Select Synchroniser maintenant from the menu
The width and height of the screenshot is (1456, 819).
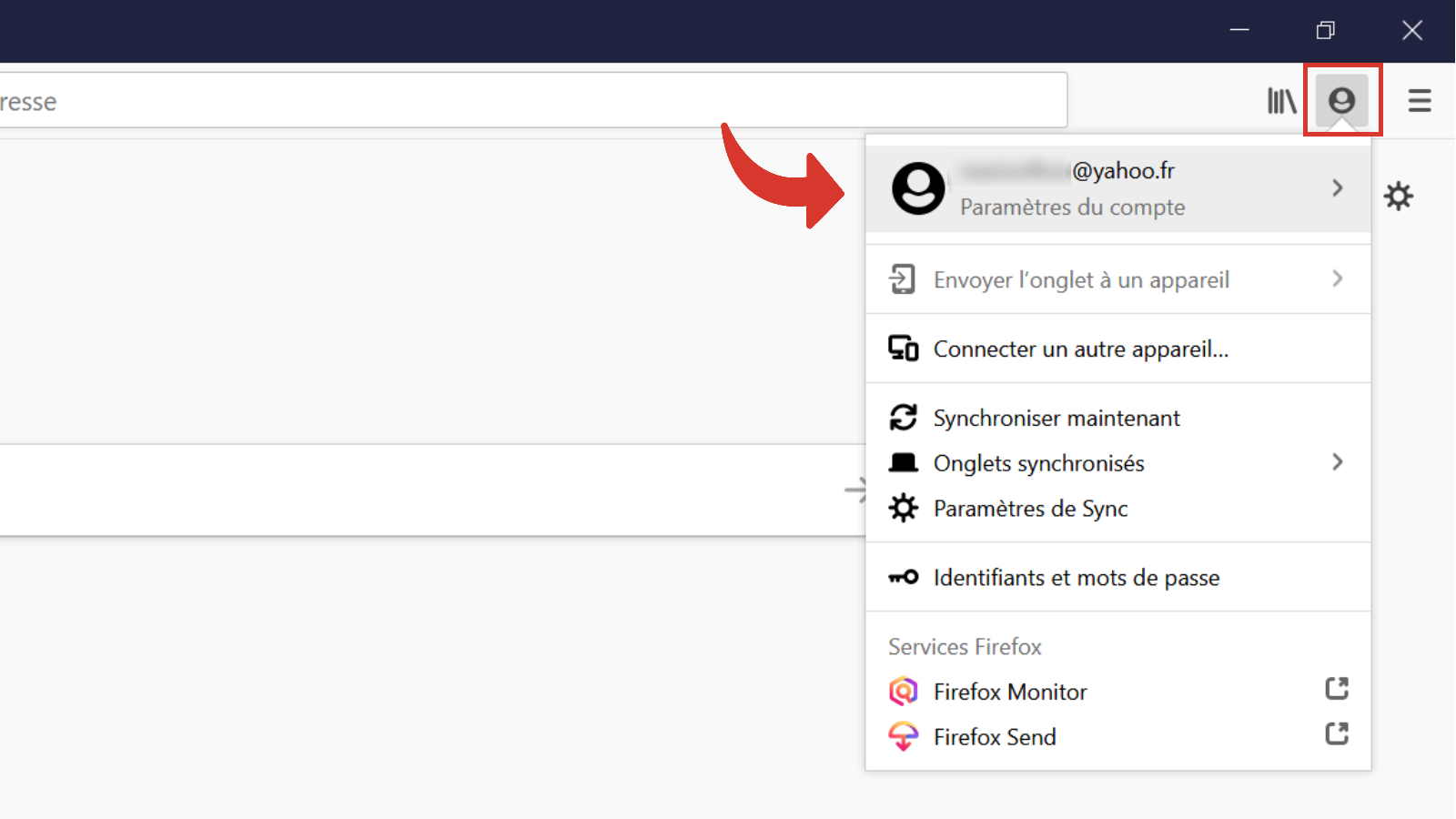click(1057, 418)
